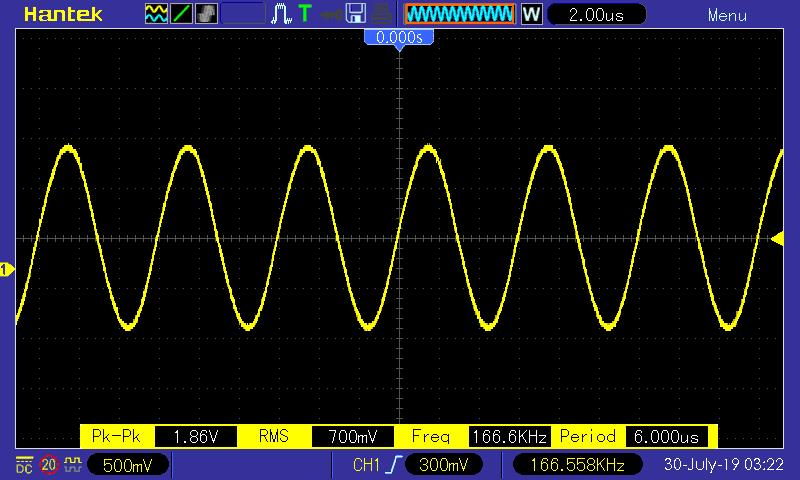This screenshot has height=480, width=800.
Task: Open the Menu option
Action: pos(727,15)
